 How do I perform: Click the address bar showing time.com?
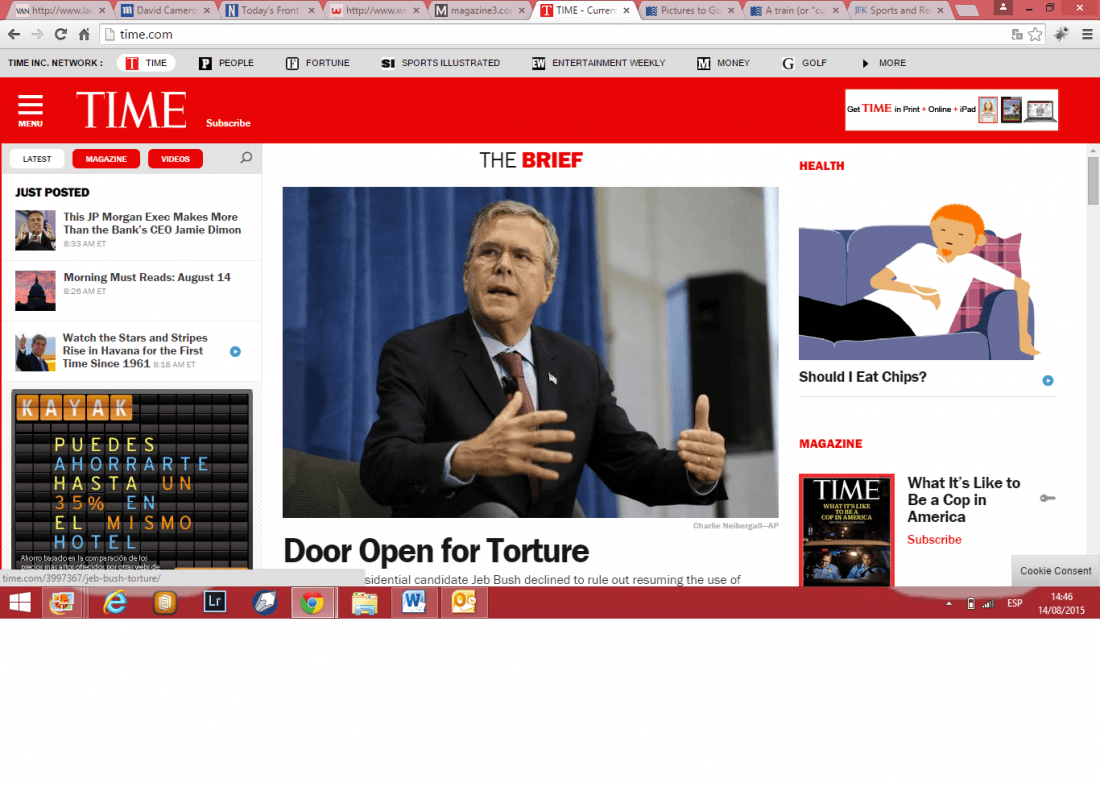pos(554,34)
